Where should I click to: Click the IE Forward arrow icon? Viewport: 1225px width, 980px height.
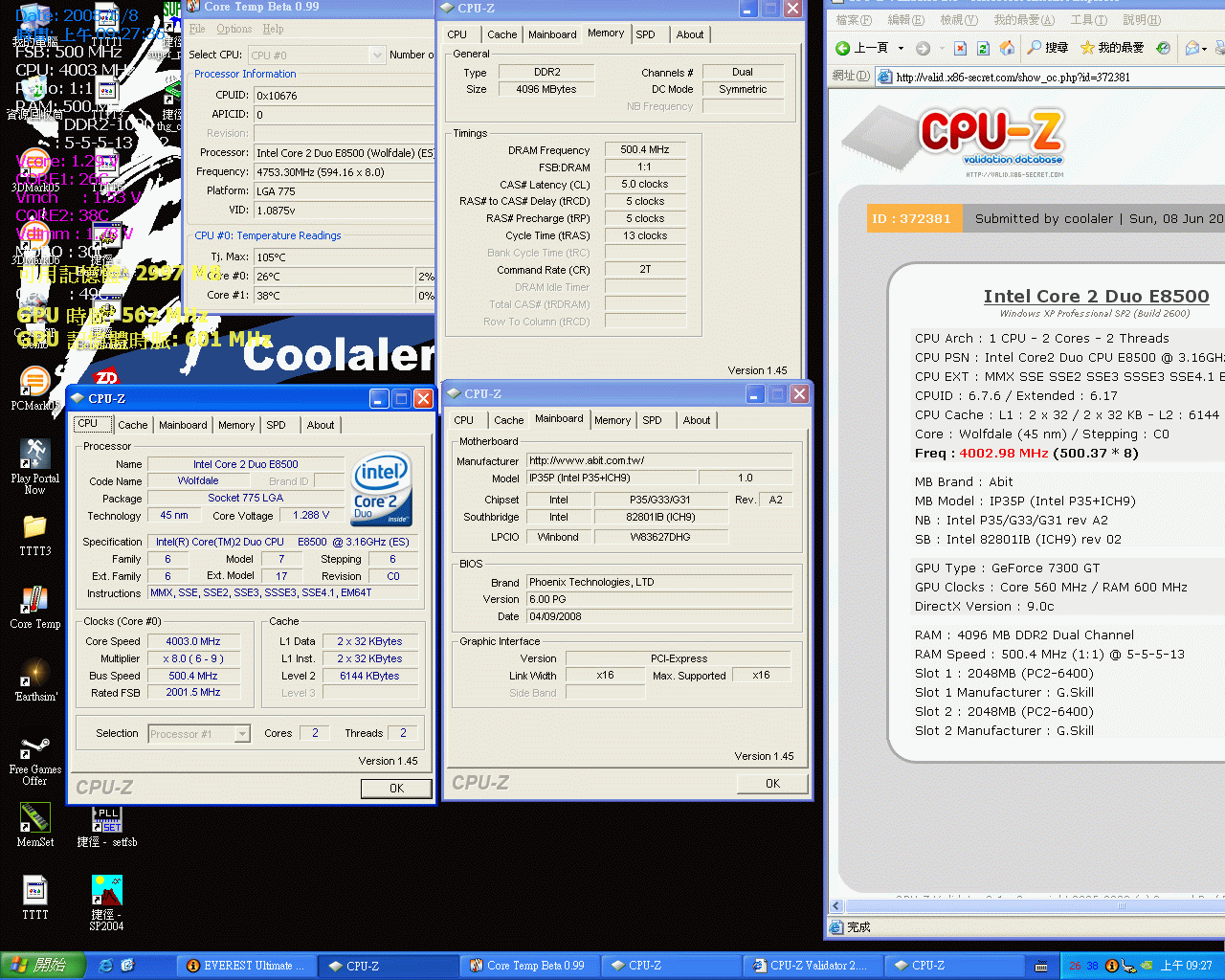(923, 48)
